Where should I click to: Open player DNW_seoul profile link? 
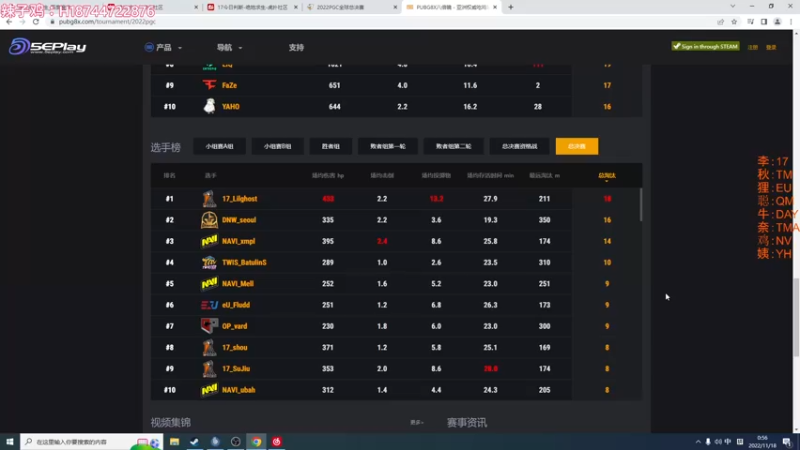(239, 220)
